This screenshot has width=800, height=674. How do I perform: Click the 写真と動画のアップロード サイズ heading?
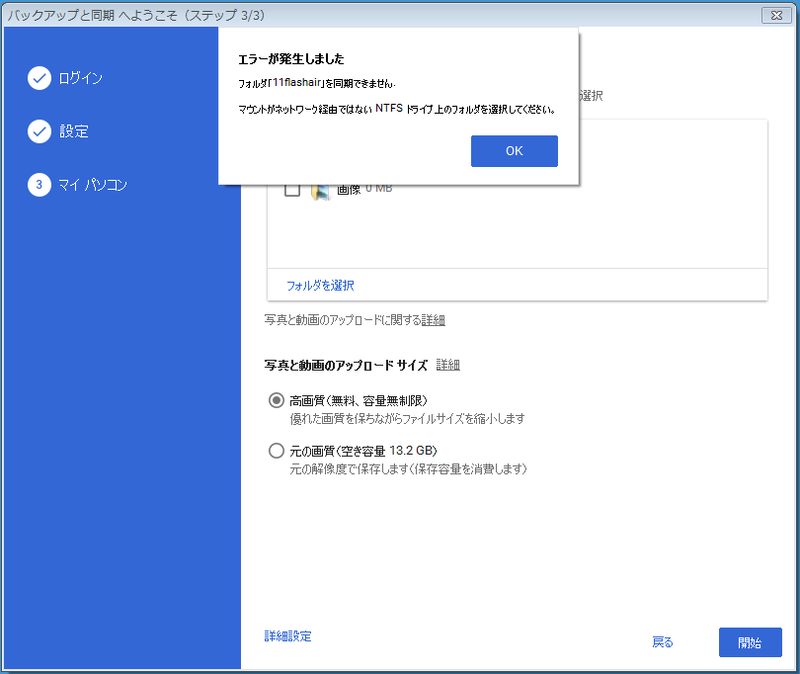coord(346,365)
